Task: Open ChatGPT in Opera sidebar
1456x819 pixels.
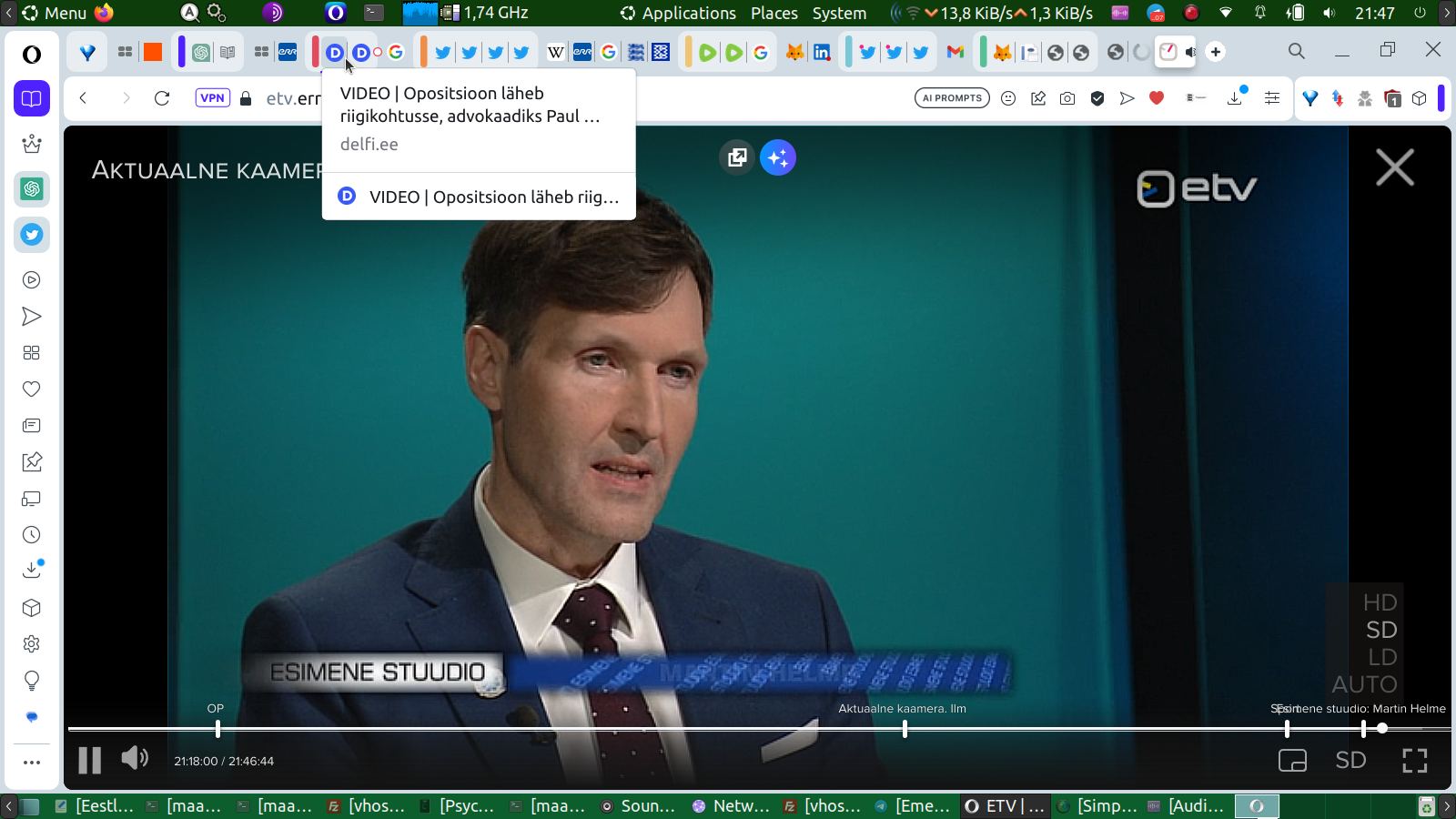Action: [x=32, y=189]
